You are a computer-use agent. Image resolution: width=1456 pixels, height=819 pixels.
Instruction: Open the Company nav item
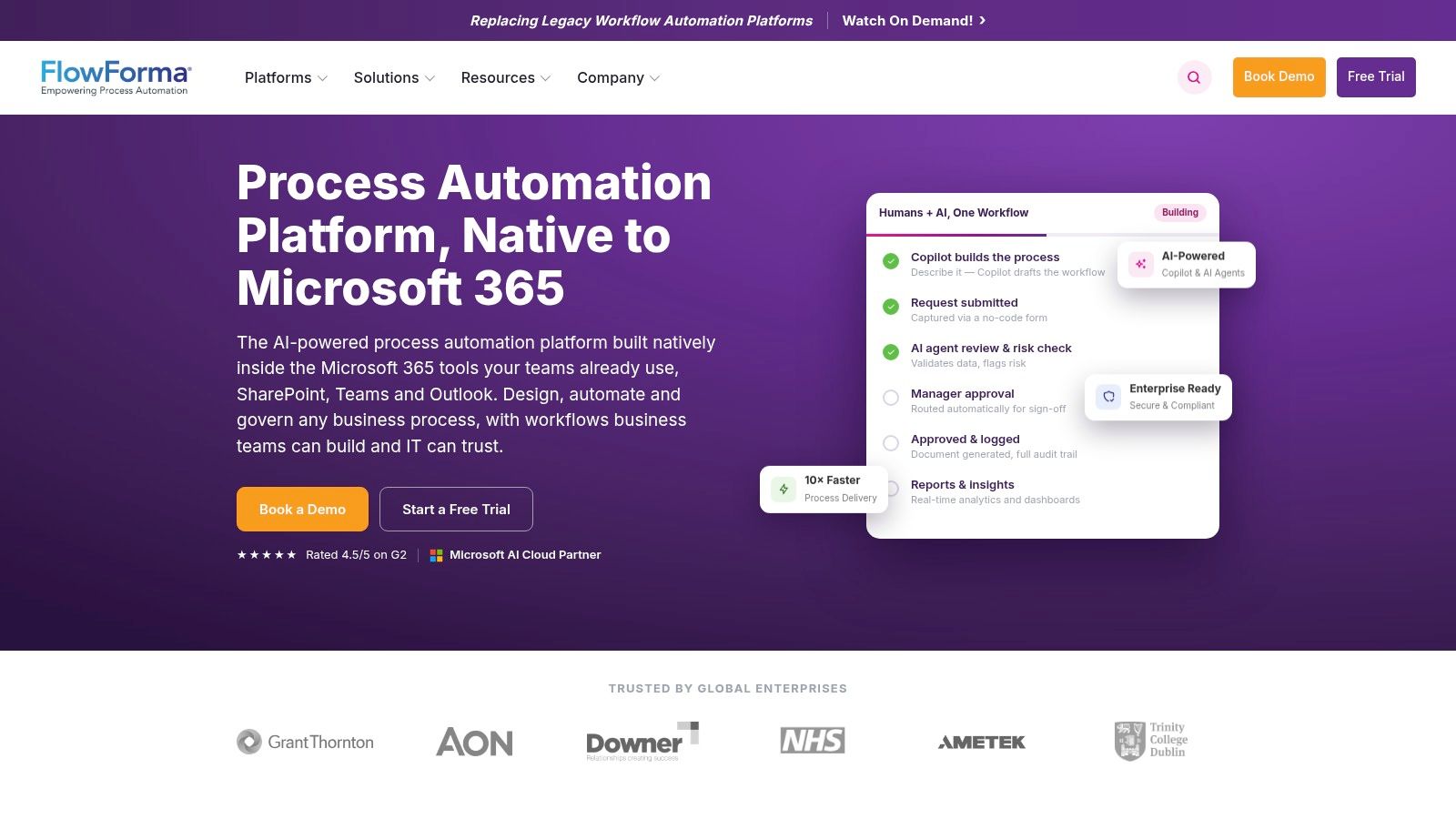coord(610,77)
